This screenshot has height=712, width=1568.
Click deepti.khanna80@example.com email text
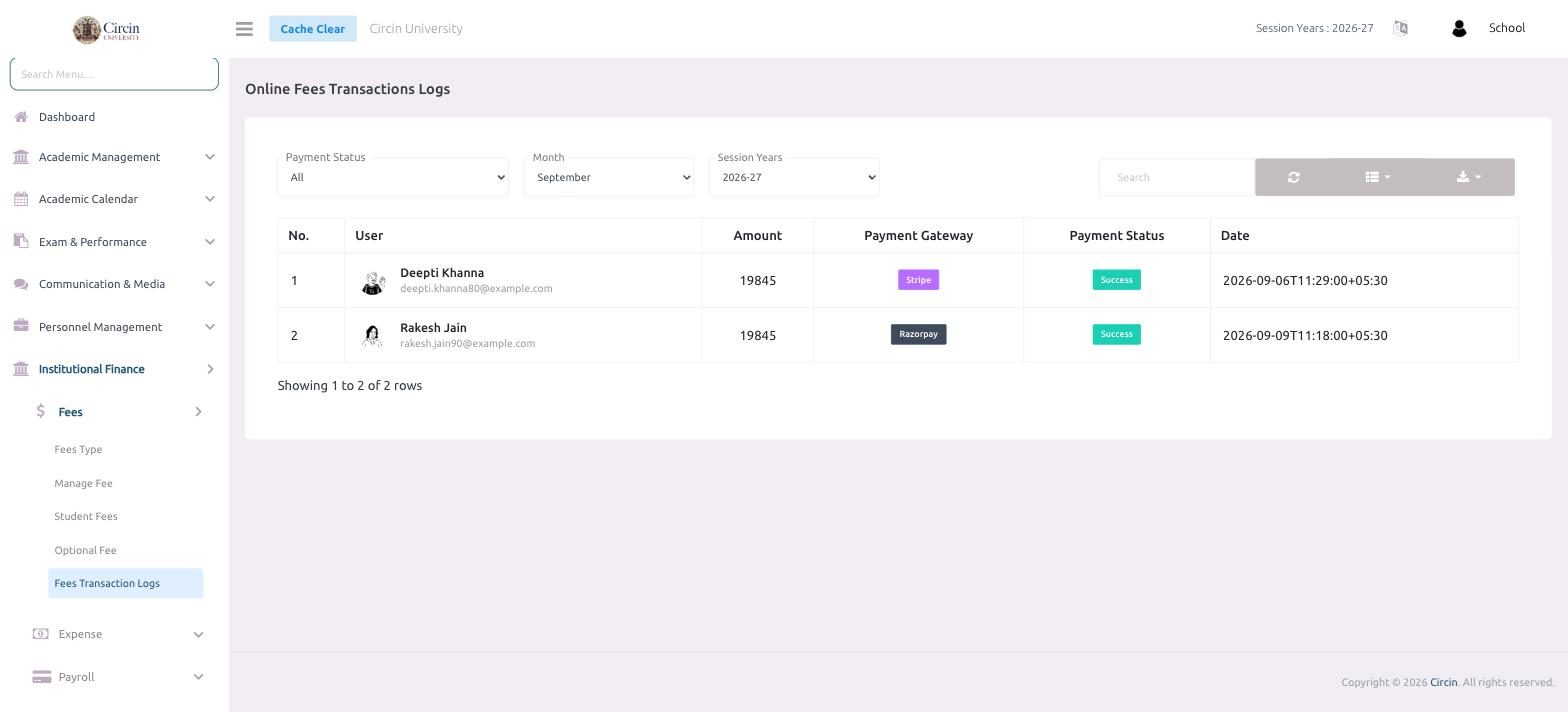[476, 289]
